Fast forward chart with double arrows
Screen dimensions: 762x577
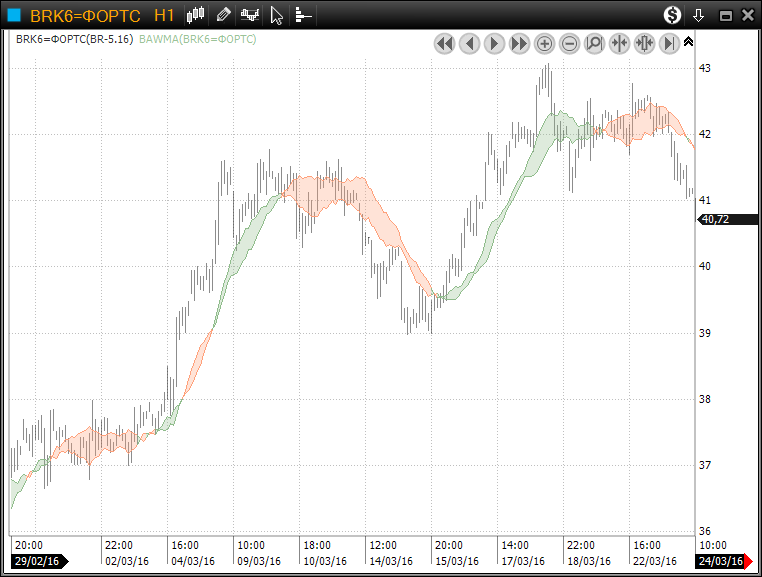pyautogui.click(x=519, y=43)
